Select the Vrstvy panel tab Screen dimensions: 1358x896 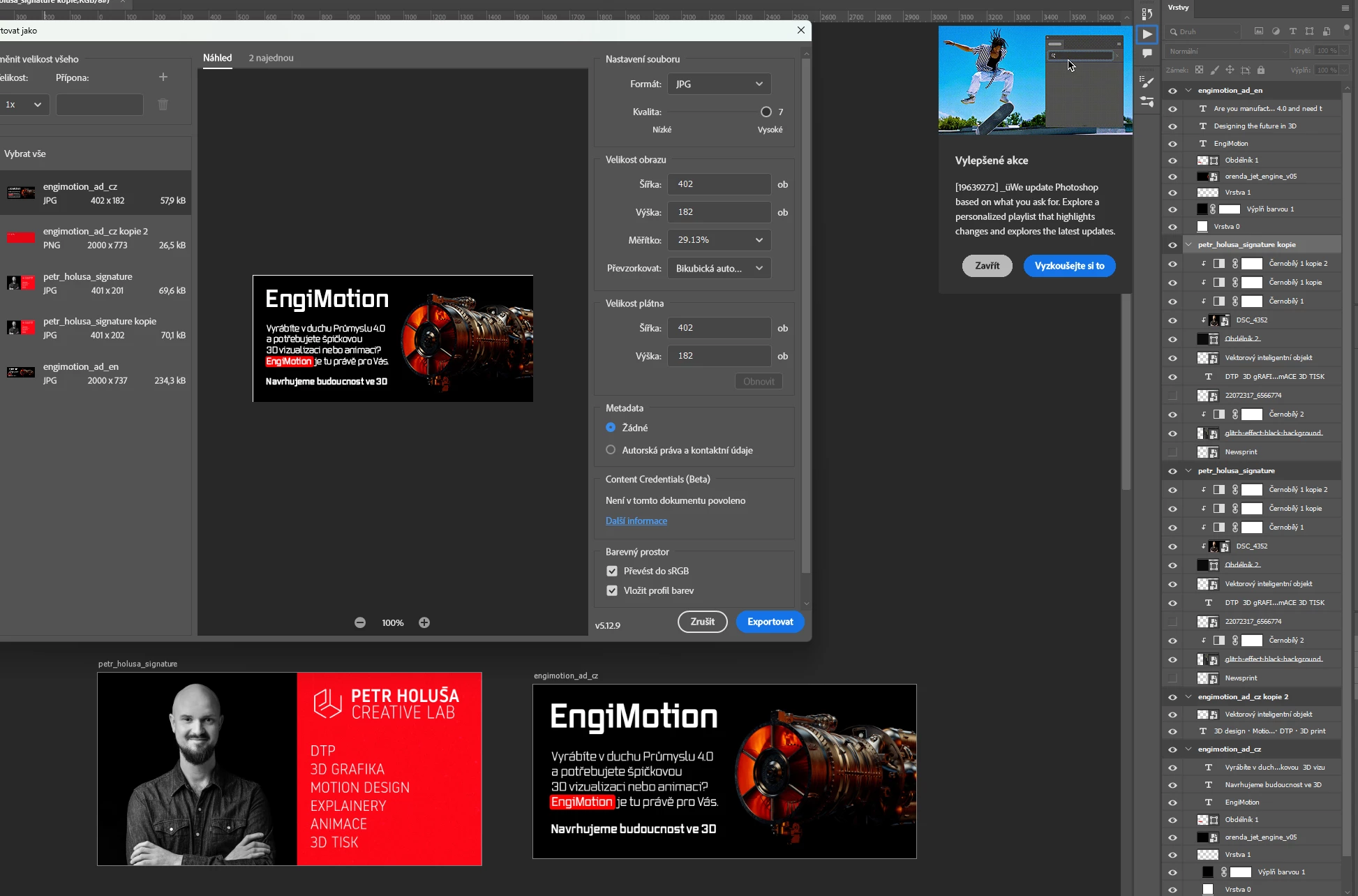tap(1179, 8)
